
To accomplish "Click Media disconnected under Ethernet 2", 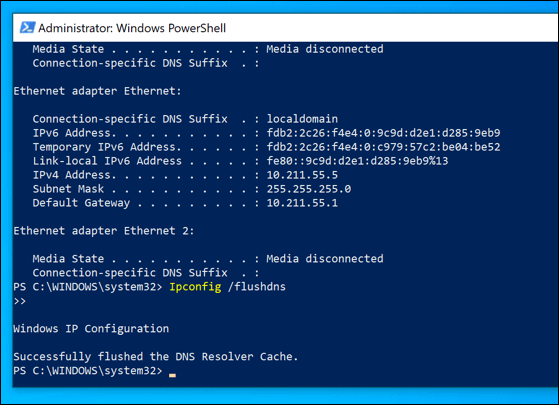I will pos(325,258).
